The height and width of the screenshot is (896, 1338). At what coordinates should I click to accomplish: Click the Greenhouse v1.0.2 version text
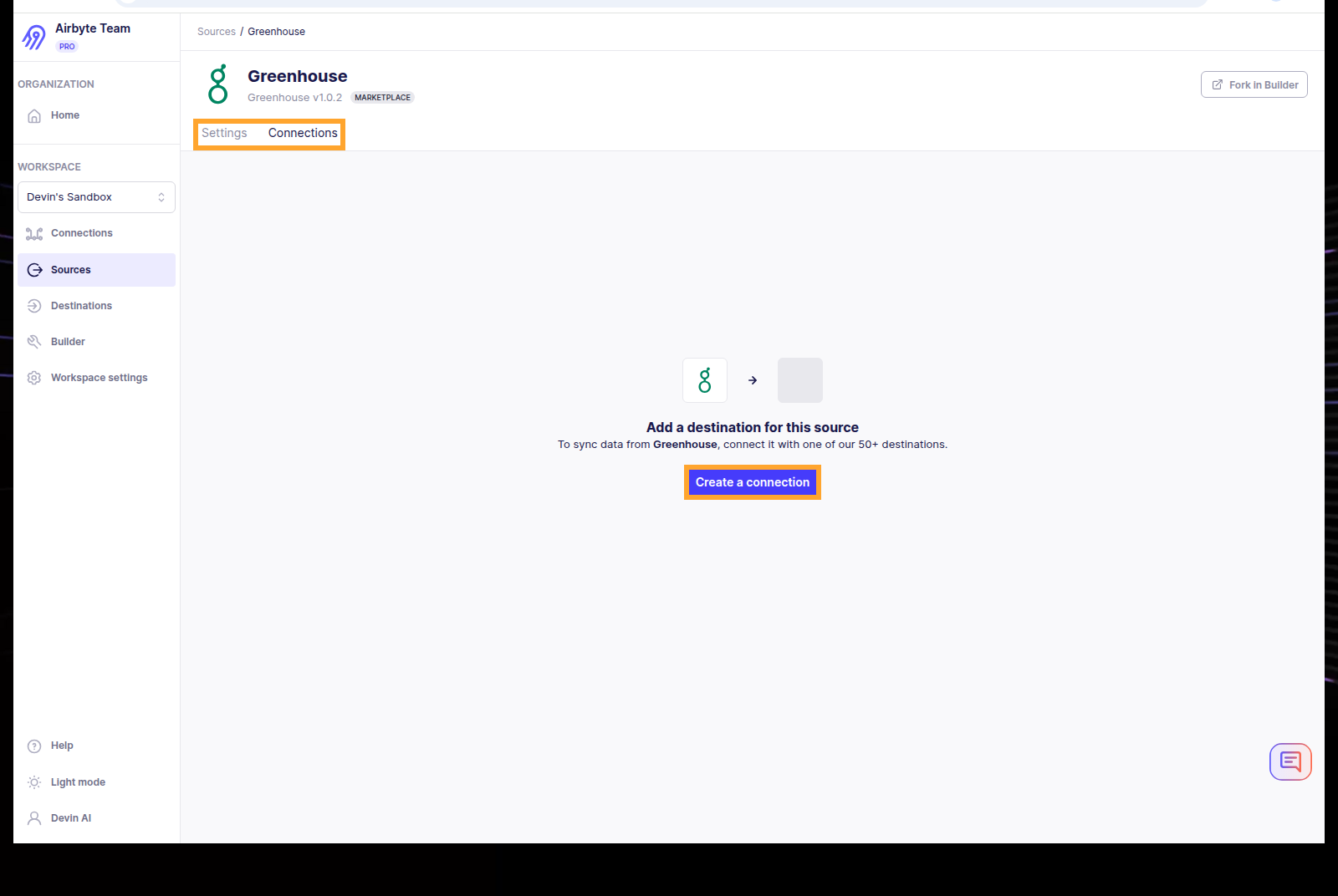294,98
